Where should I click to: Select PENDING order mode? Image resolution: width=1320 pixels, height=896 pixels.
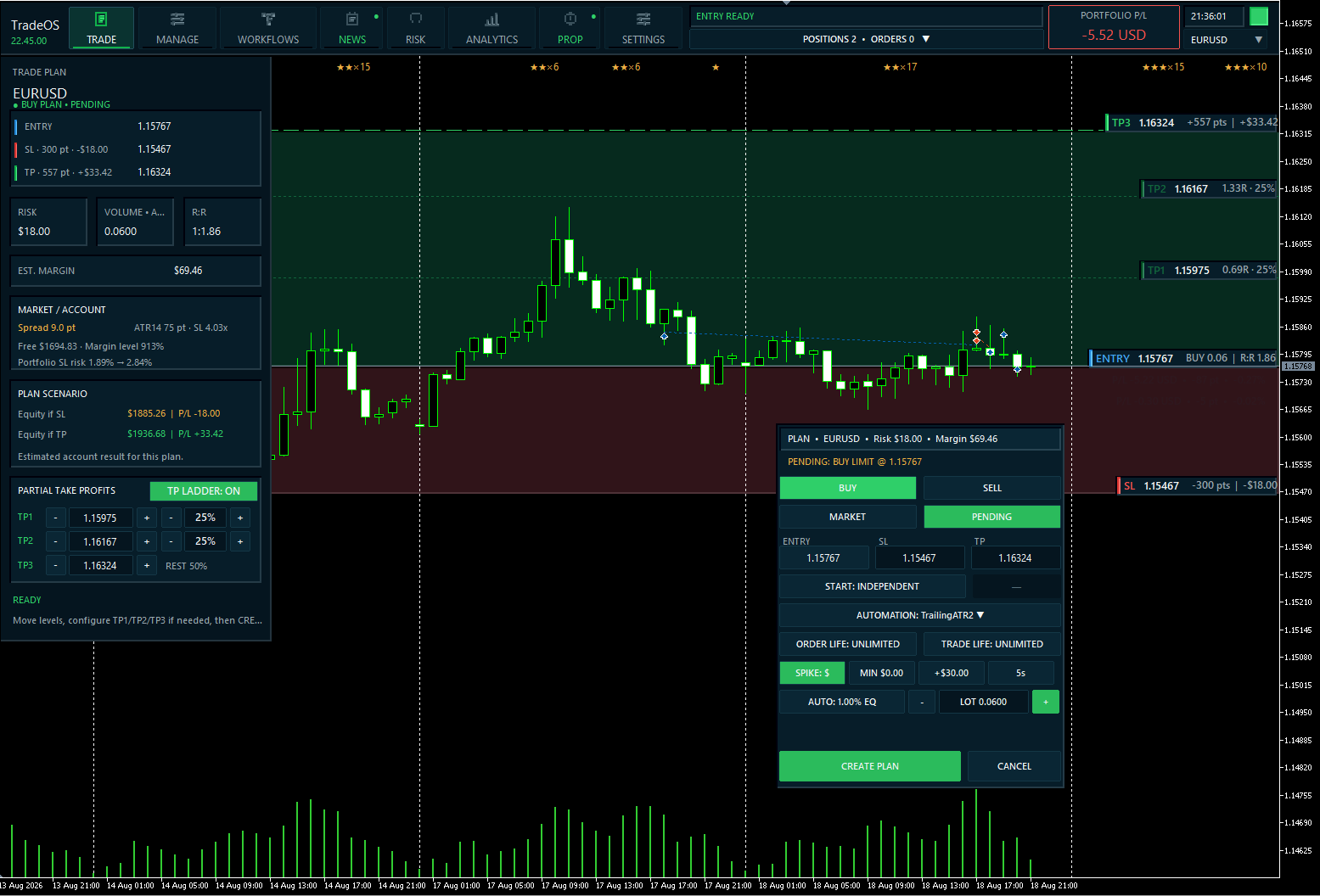click(x=991, y=517)
